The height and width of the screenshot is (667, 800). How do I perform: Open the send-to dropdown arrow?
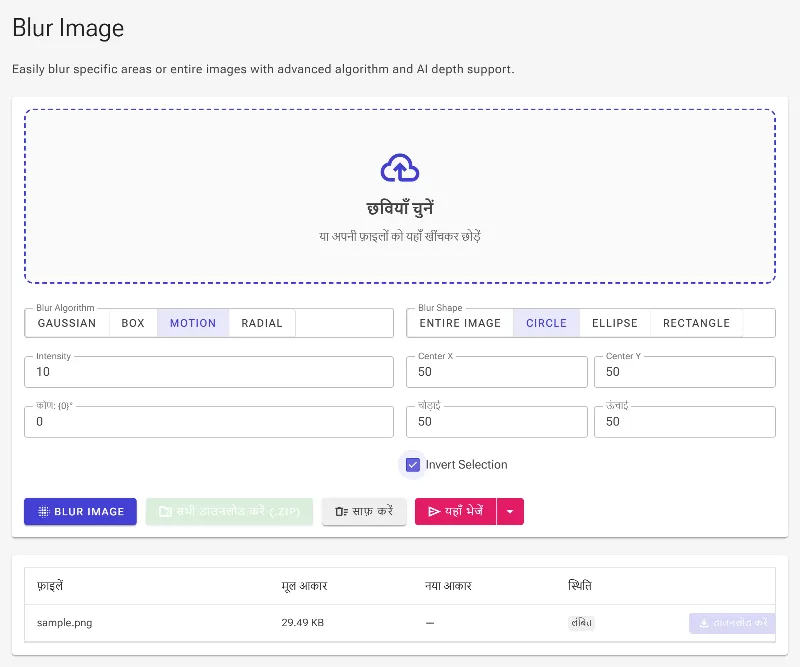pos(510,511)
